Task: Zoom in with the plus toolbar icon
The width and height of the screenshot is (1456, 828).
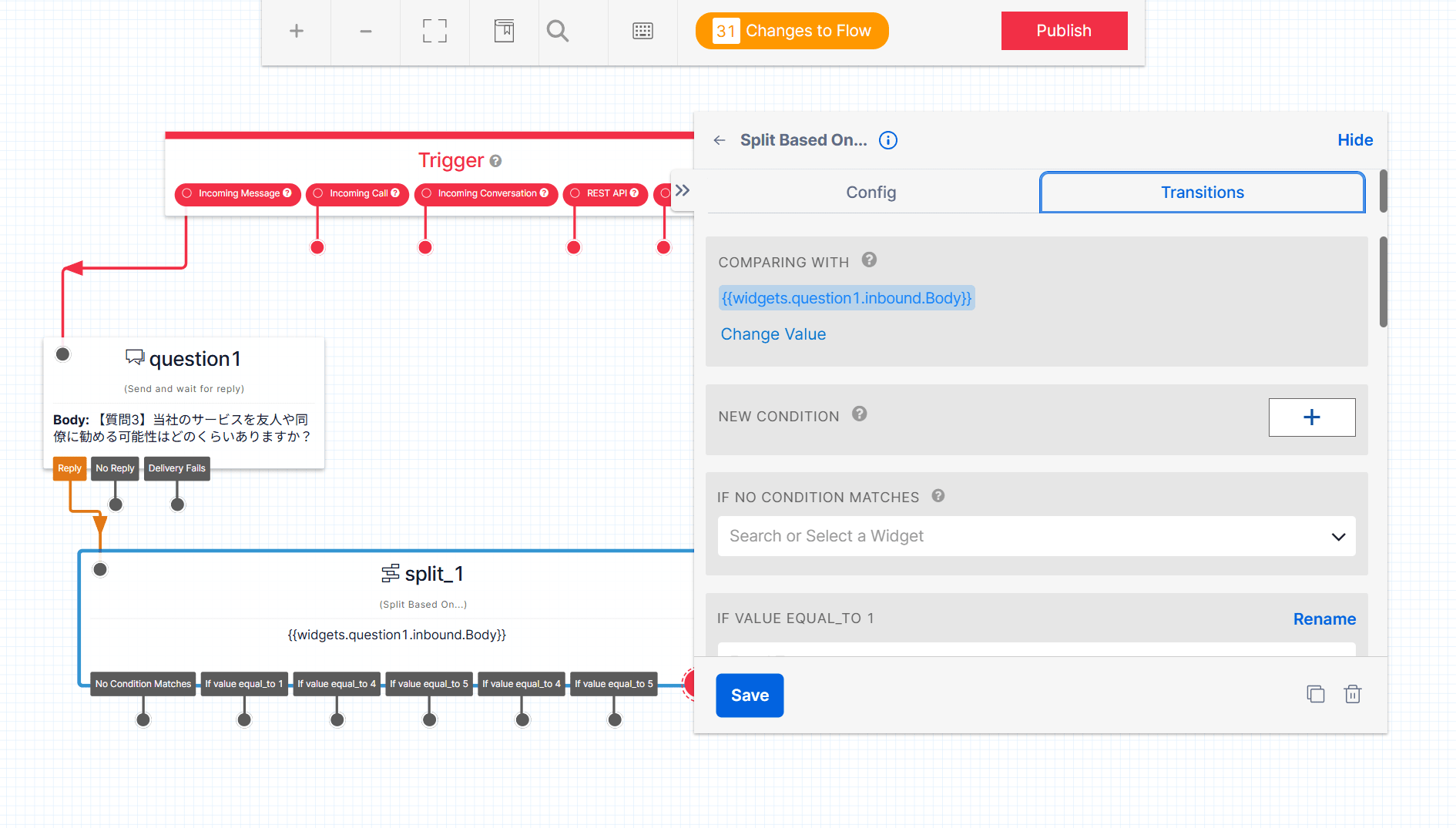Action: coord(296,31)
